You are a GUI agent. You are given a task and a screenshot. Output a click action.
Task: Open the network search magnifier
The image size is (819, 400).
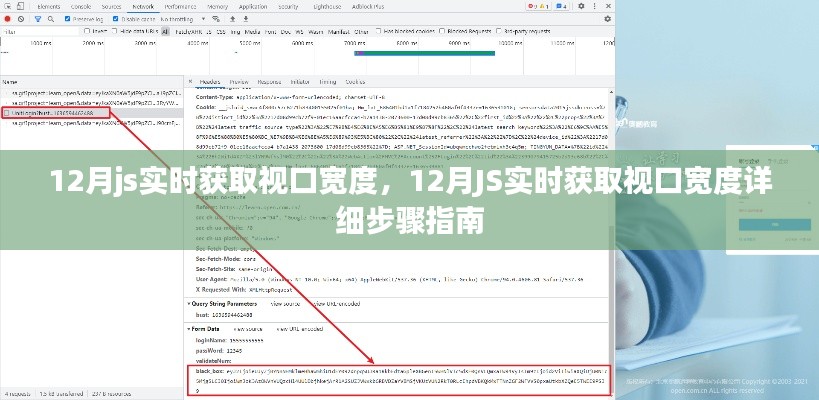[x=51, y=19]
